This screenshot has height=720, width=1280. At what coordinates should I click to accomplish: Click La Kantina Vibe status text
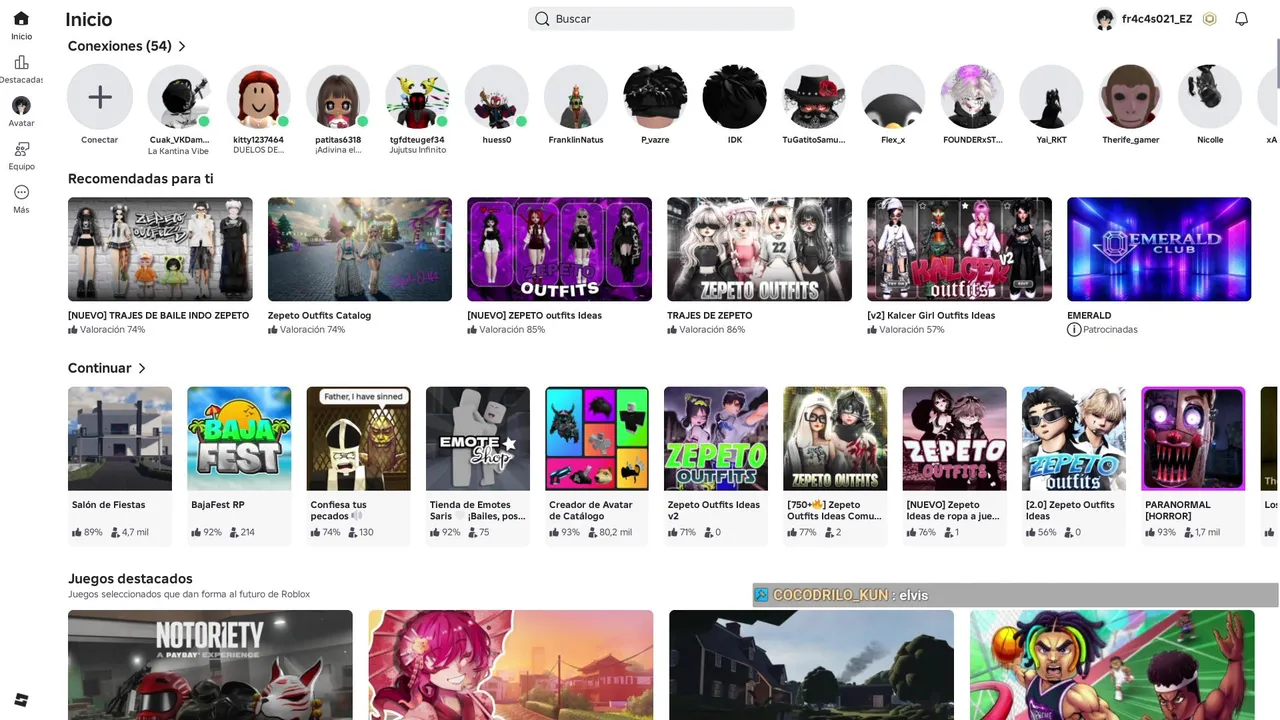coord(179,151)
